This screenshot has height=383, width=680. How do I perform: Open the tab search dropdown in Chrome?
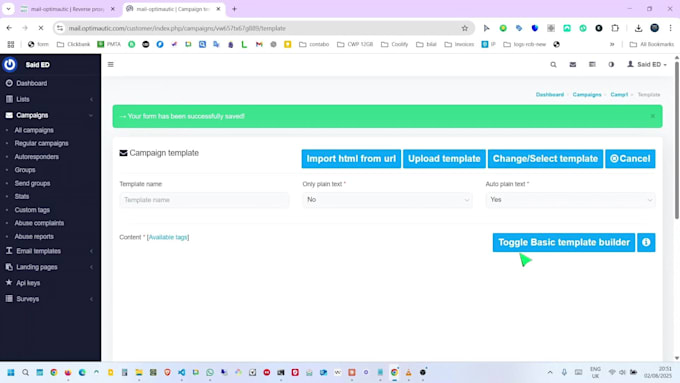pyautogui.click(x=8, y=9)
